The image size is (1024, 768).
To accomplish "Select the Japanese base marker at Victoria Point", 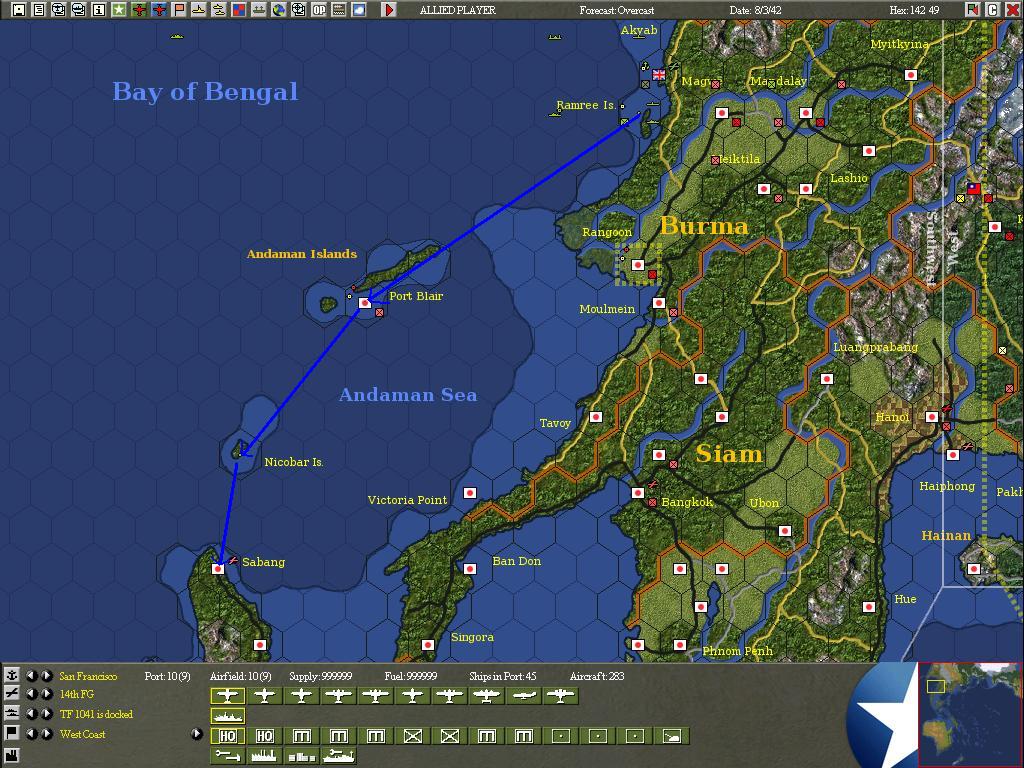I will click(470, 492).
